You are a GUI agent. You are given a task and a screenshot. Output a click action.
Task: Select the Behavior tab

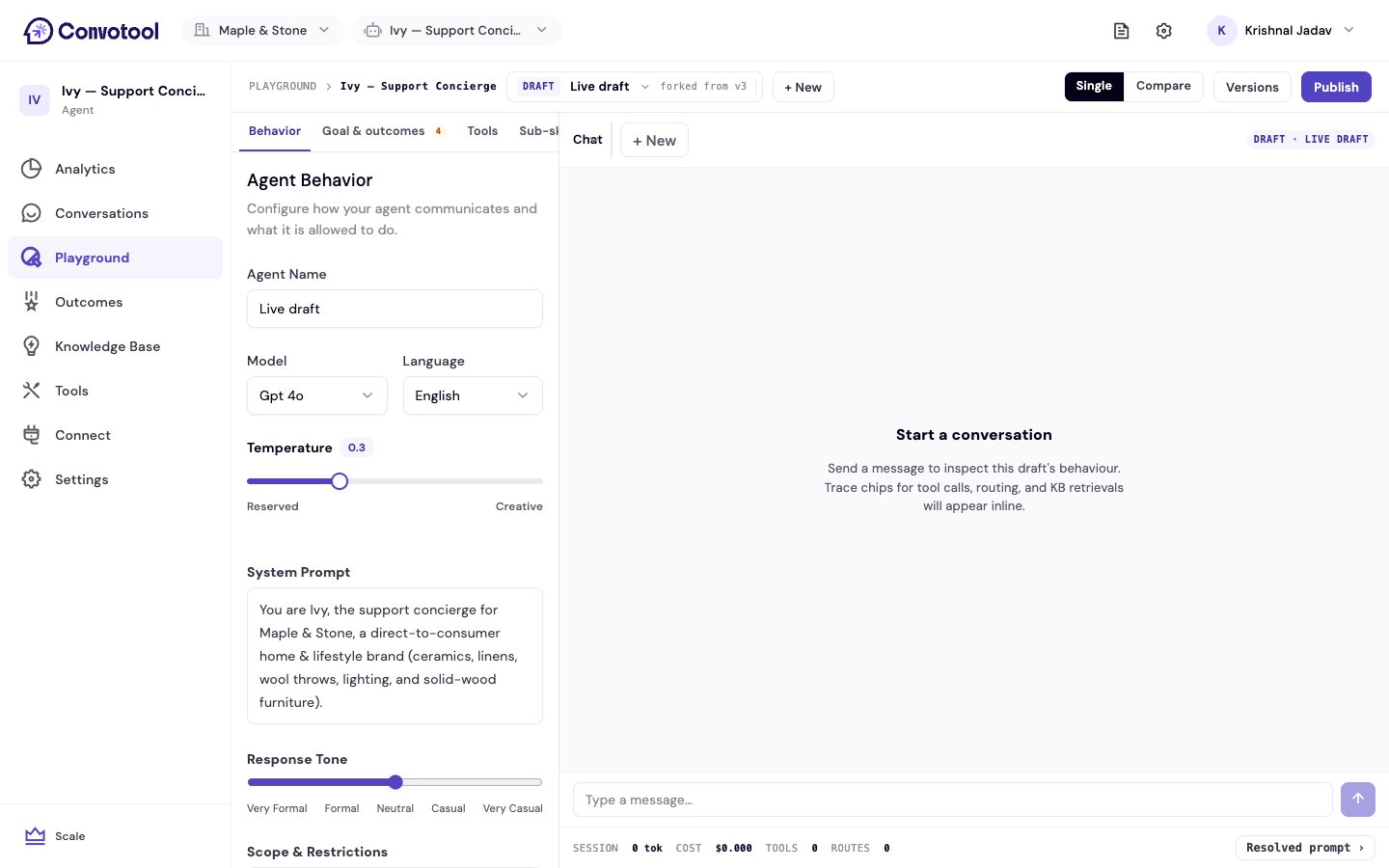(x=275, y=131)
